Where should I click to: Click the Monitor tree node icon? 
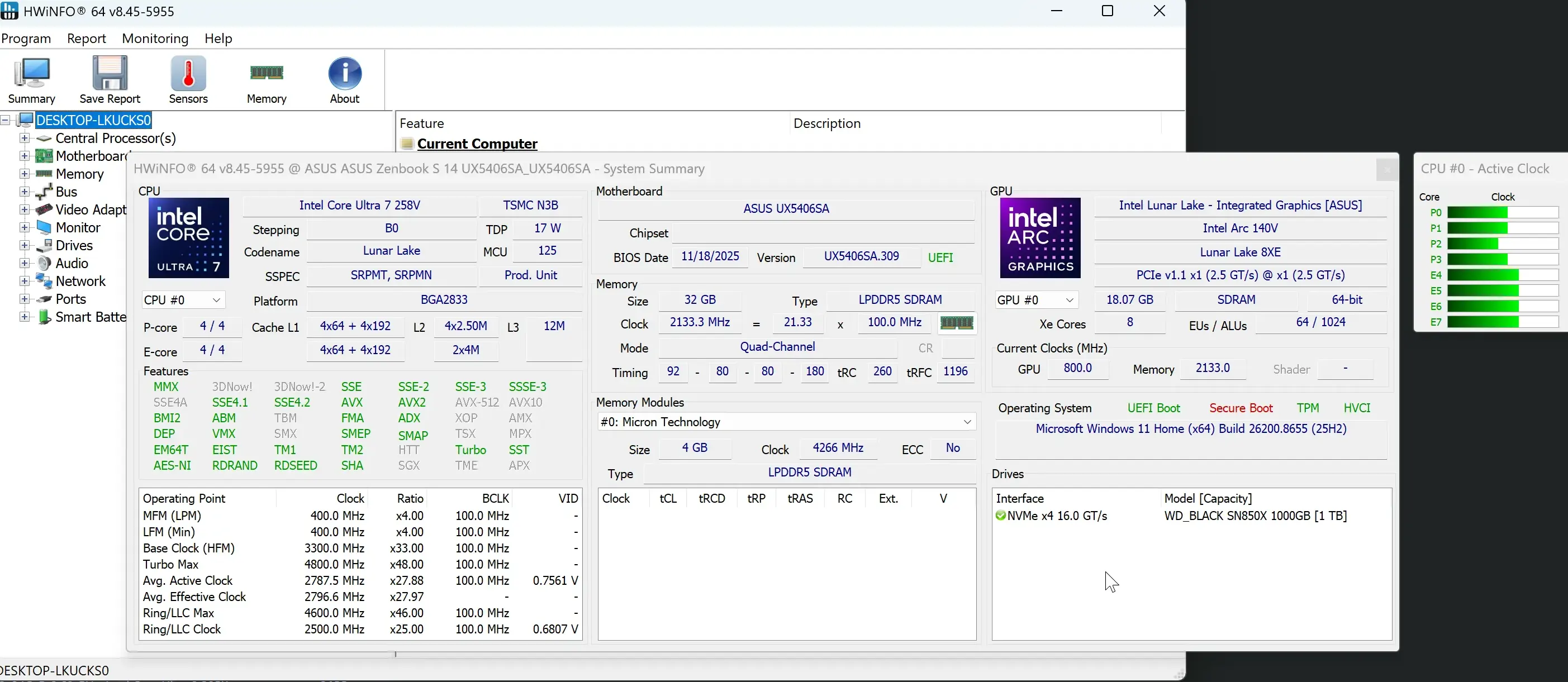pyautogui.click(x=44, y=227)
